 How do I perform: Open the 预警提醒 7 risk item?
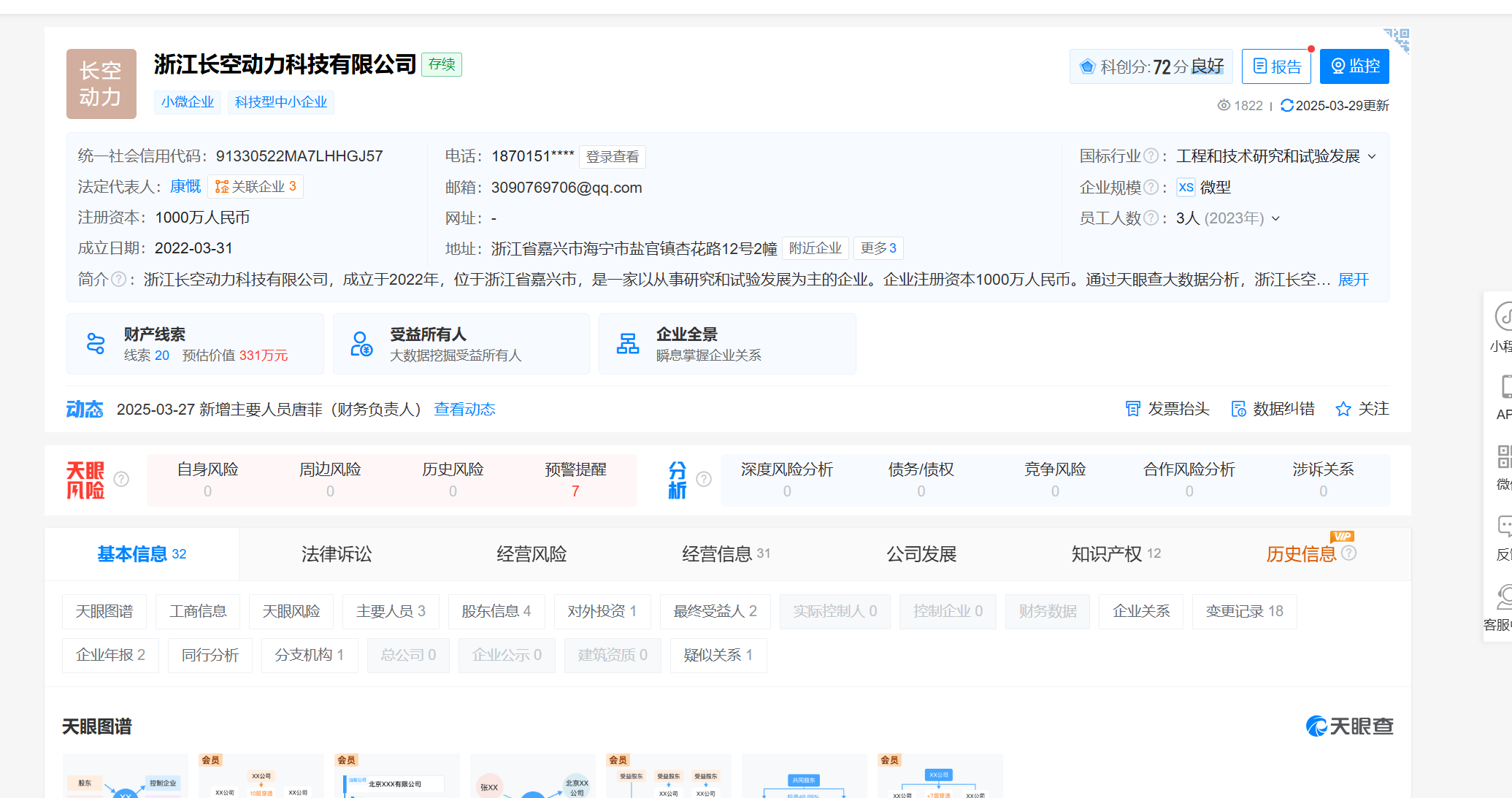point(575,480)
